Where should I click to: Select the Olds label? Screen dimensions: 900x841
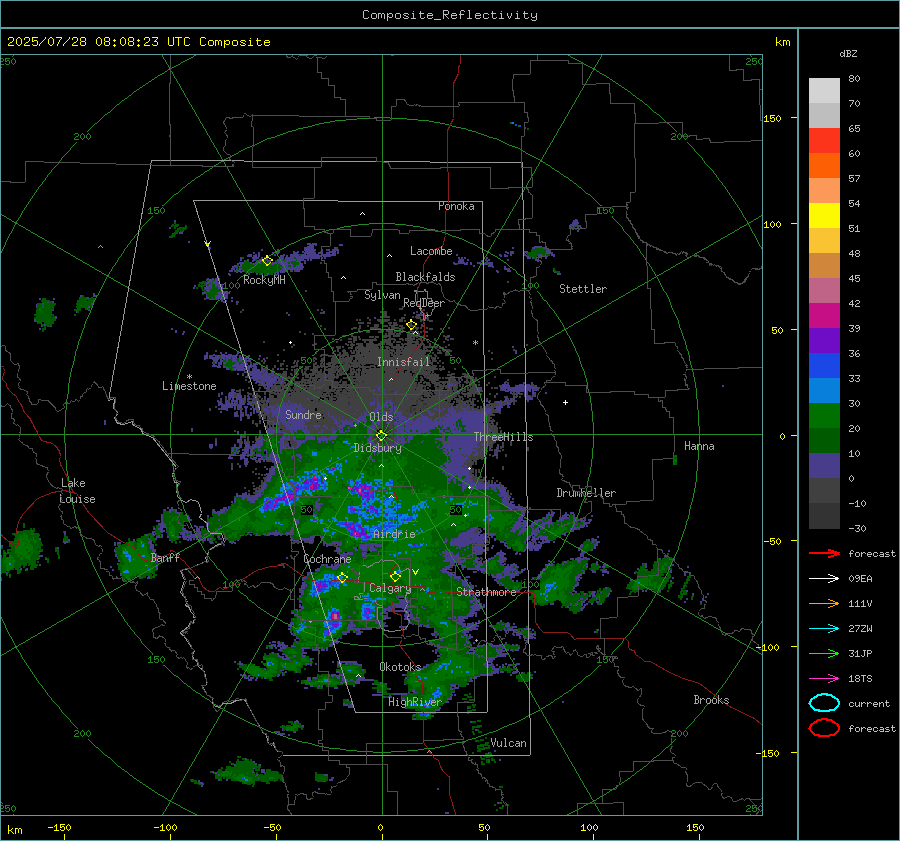coord(381,417)
